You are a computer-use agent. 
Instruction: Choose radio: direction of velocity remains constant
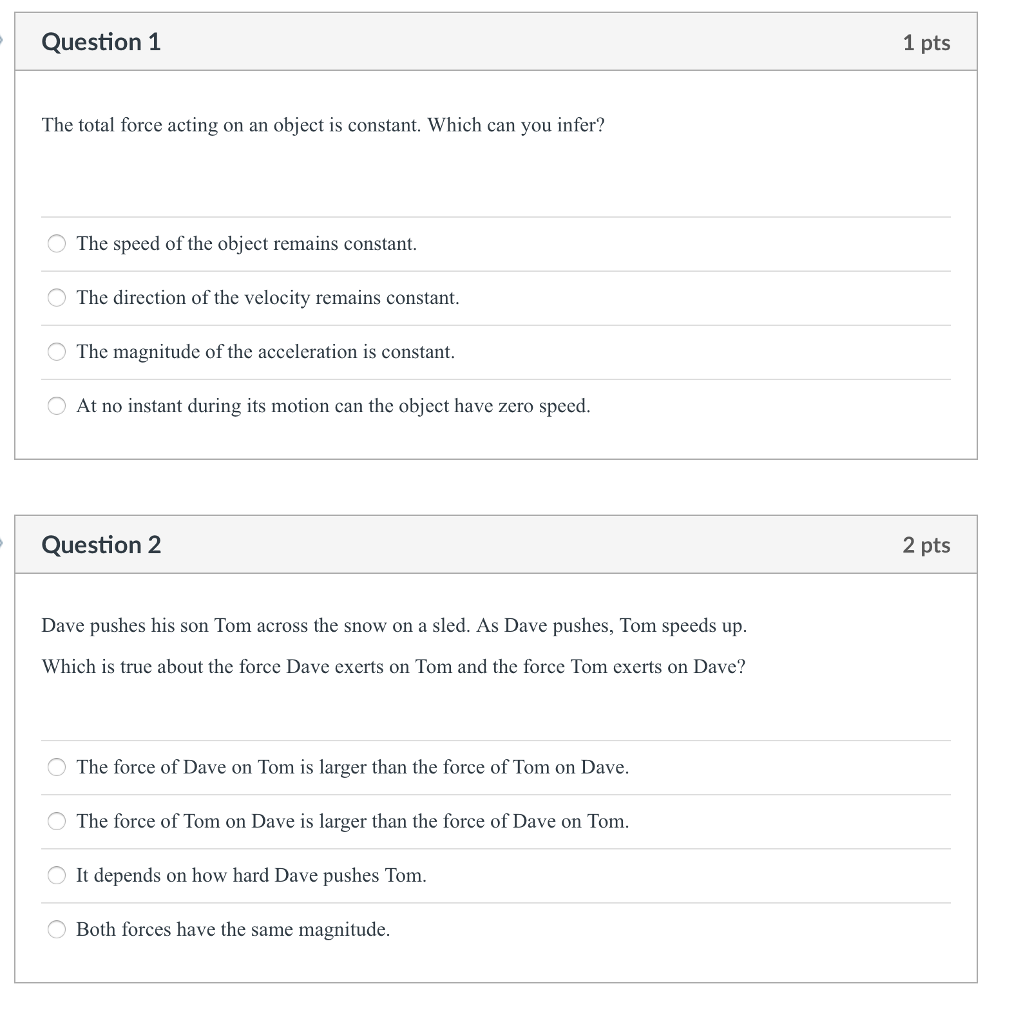click(x=57, y=298)
